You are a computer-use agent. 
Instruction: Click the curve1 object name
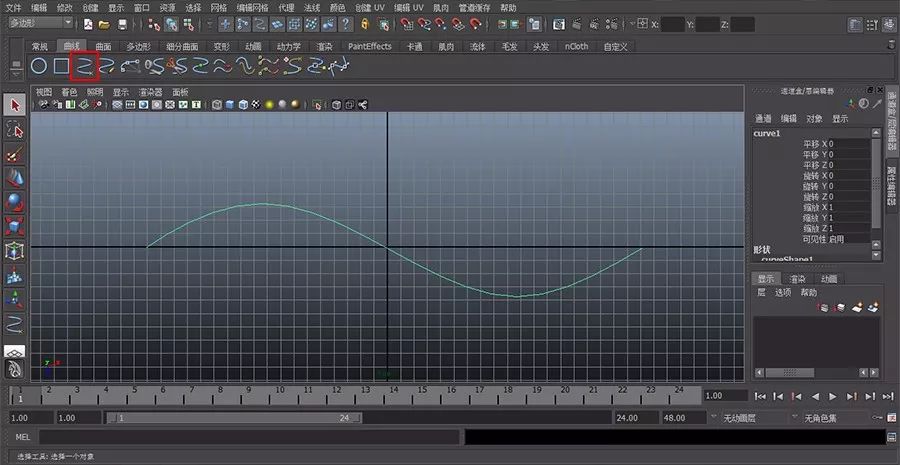point(767,133)
